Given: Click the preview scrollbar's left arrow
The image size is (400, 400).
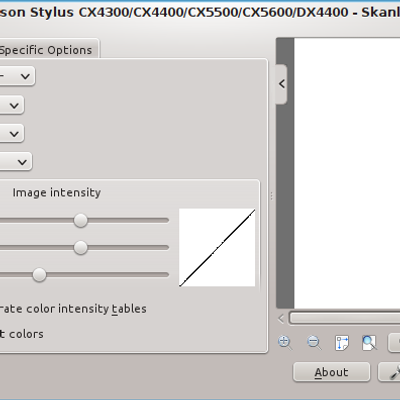Looking at the screenshot, I should [281, 319].
